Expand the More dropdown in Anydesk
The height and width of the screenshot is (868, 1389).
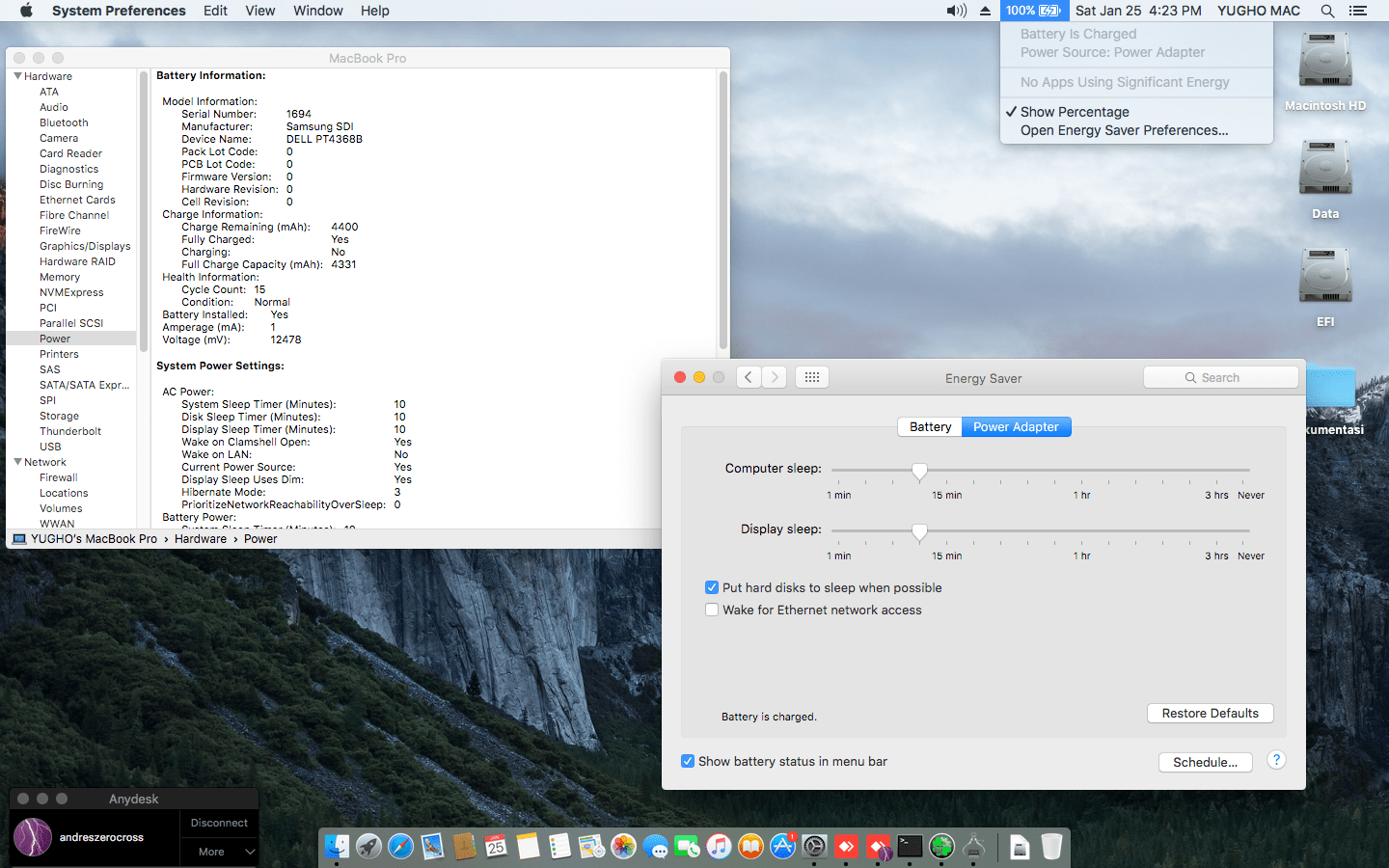(x=219, y=852)
